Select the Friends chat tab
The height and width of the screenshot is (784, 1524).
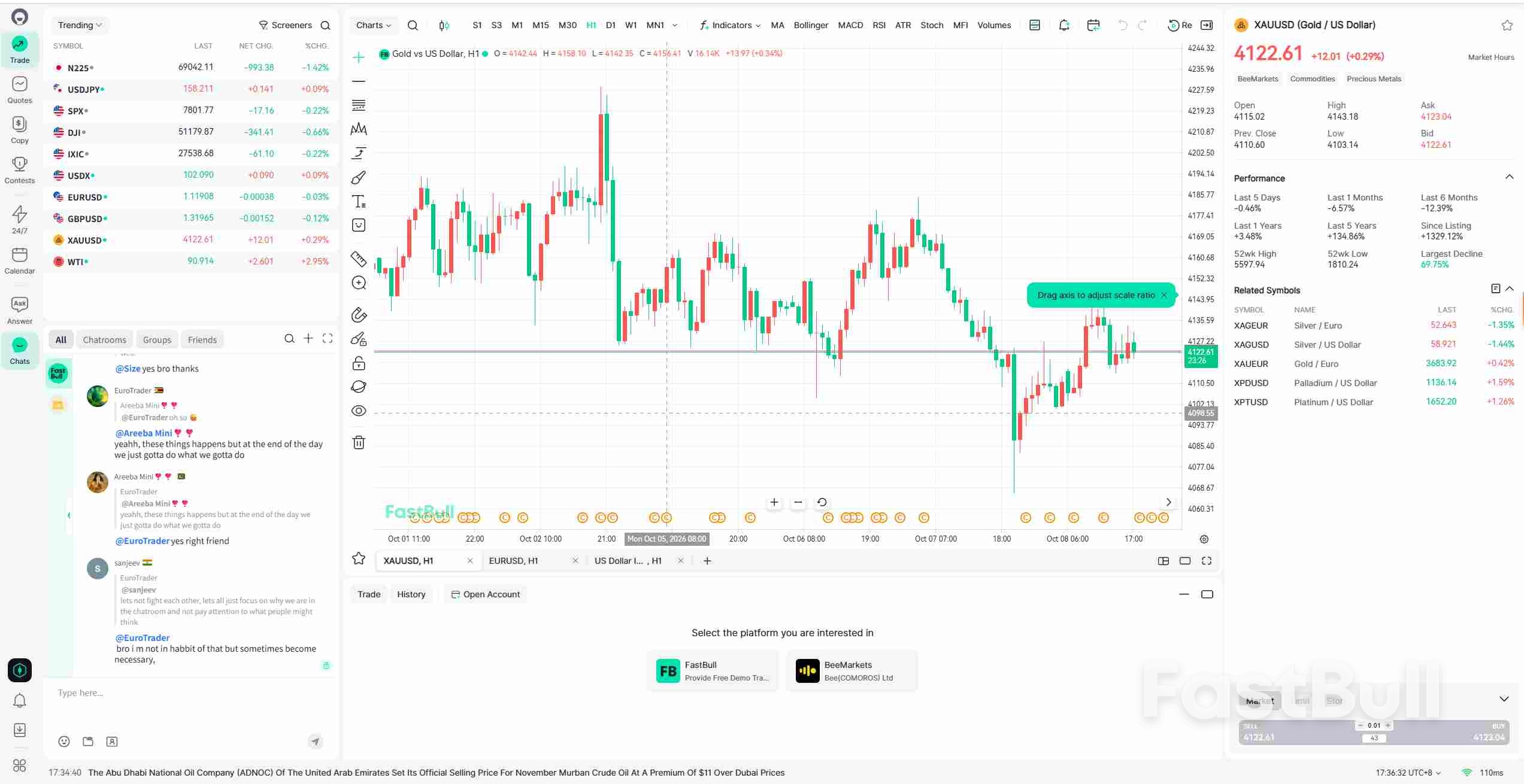pyautogui.click(x=202, y=340)
